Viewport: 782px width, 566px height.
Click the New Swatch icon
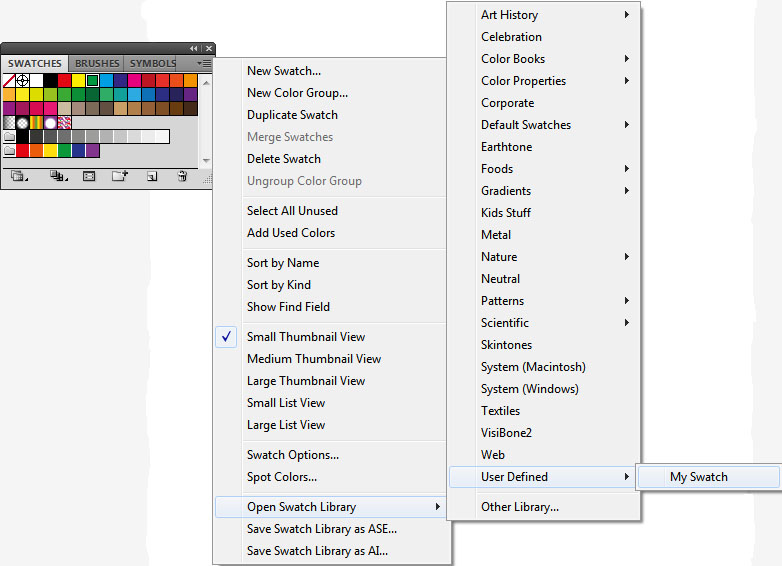pos(152,176)
